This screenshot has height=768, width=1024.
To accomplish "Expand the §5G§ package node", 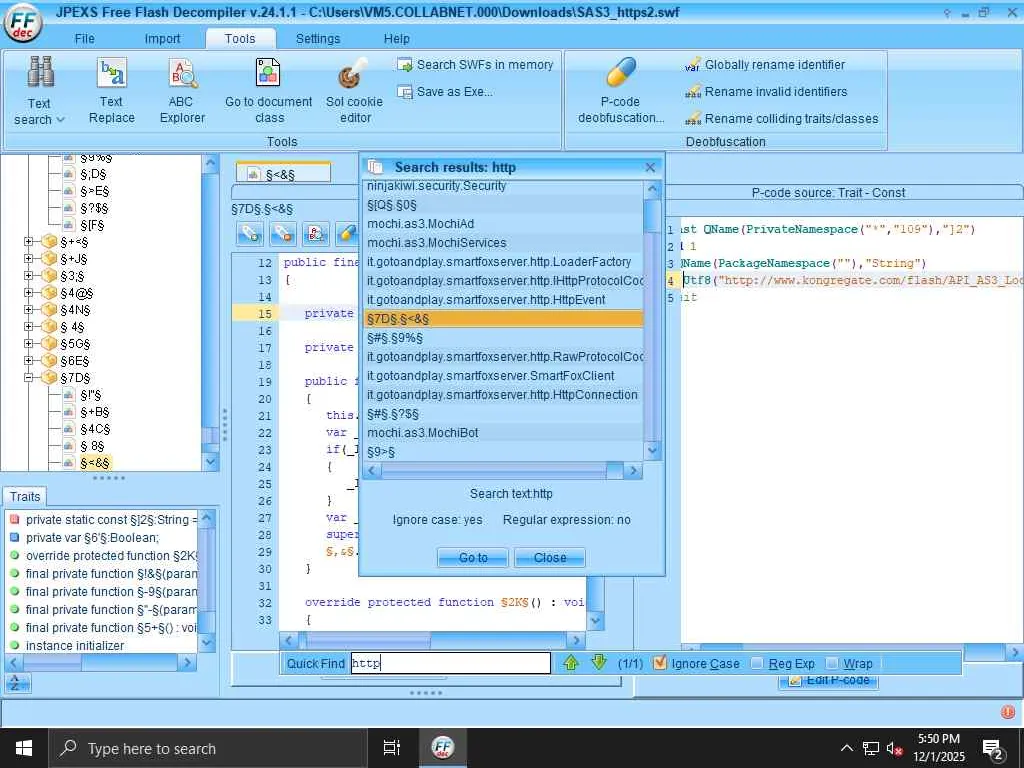I will [x=28, y=344].
